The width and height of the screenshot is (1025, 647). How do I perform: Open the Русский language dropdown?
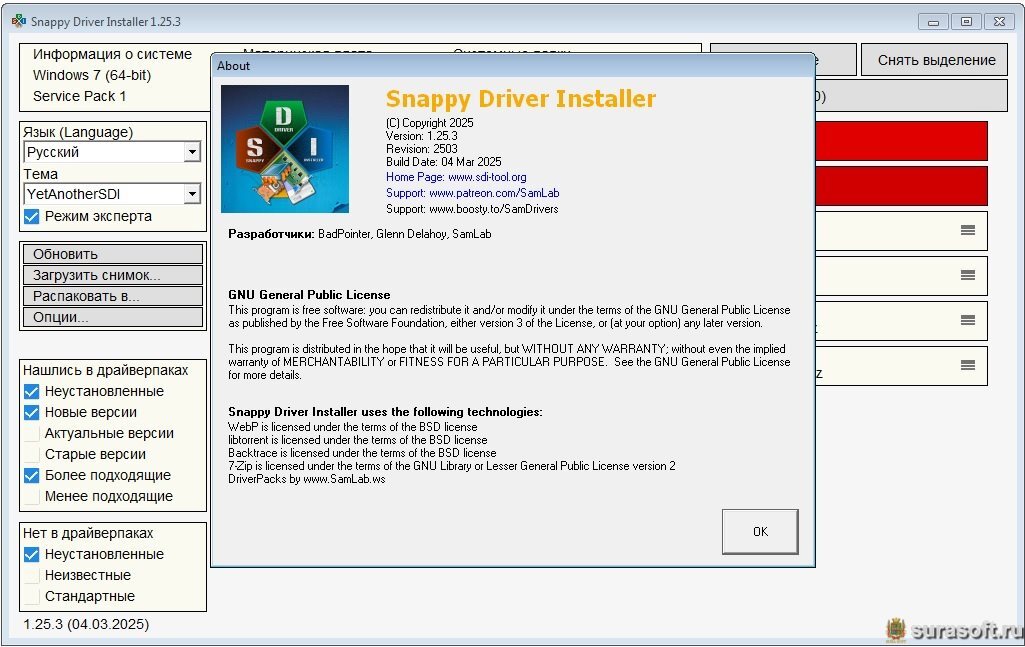click(112, 152)
